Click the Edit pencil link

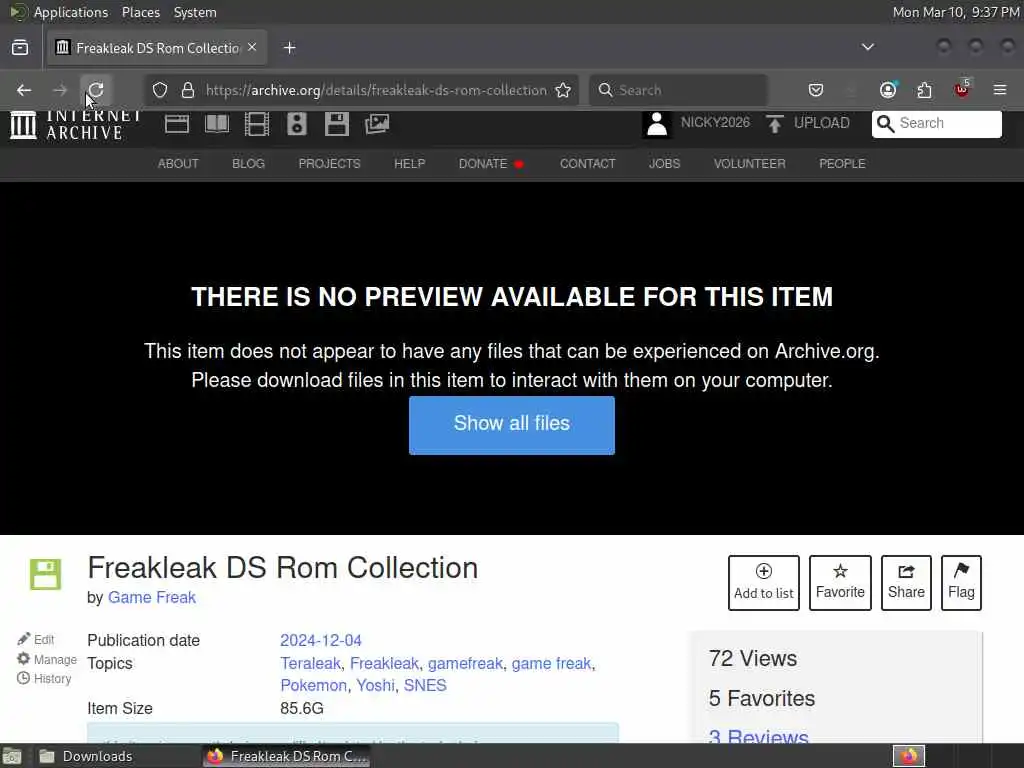36,639
